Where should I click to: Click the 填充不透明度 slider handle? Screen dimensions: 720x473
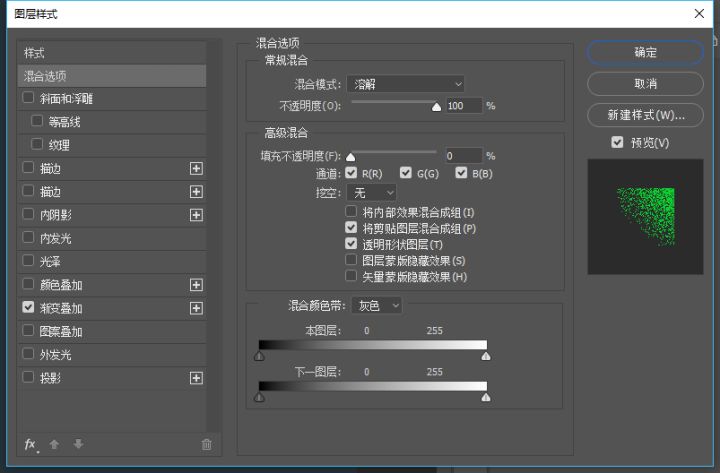350,157
